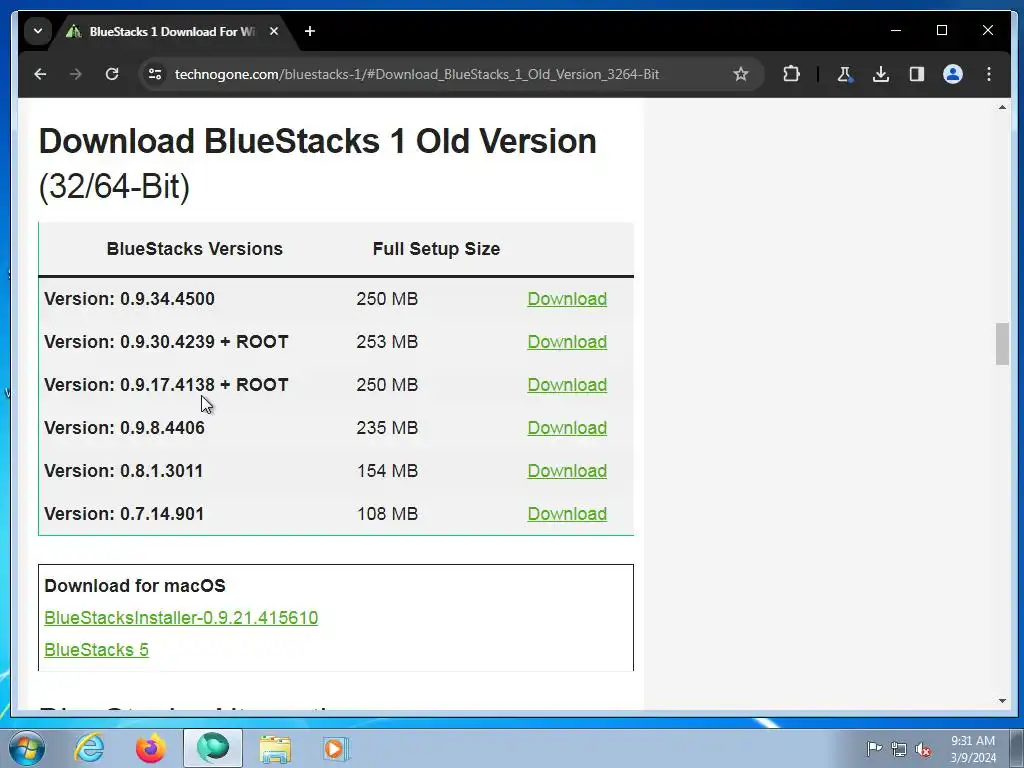Open Chrome Labs flask icon
This screenshot has width=1024, height=768.
pyautogui.click(x=844, y=74)
